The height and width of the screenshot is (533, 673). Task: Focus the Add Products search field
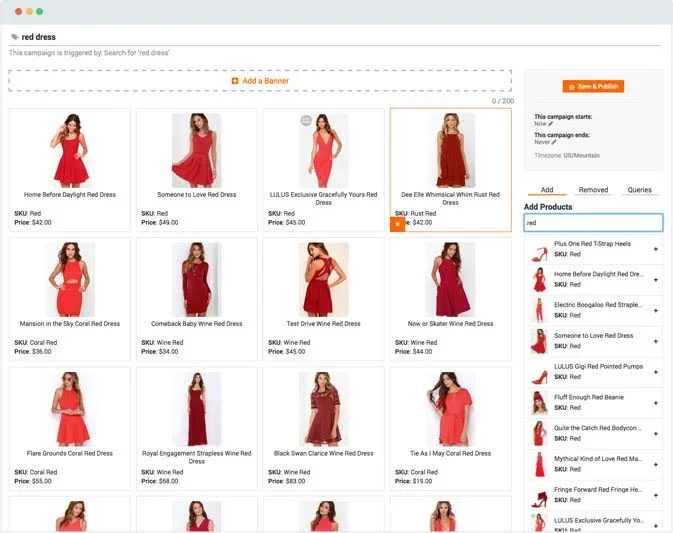pos(593,223)
